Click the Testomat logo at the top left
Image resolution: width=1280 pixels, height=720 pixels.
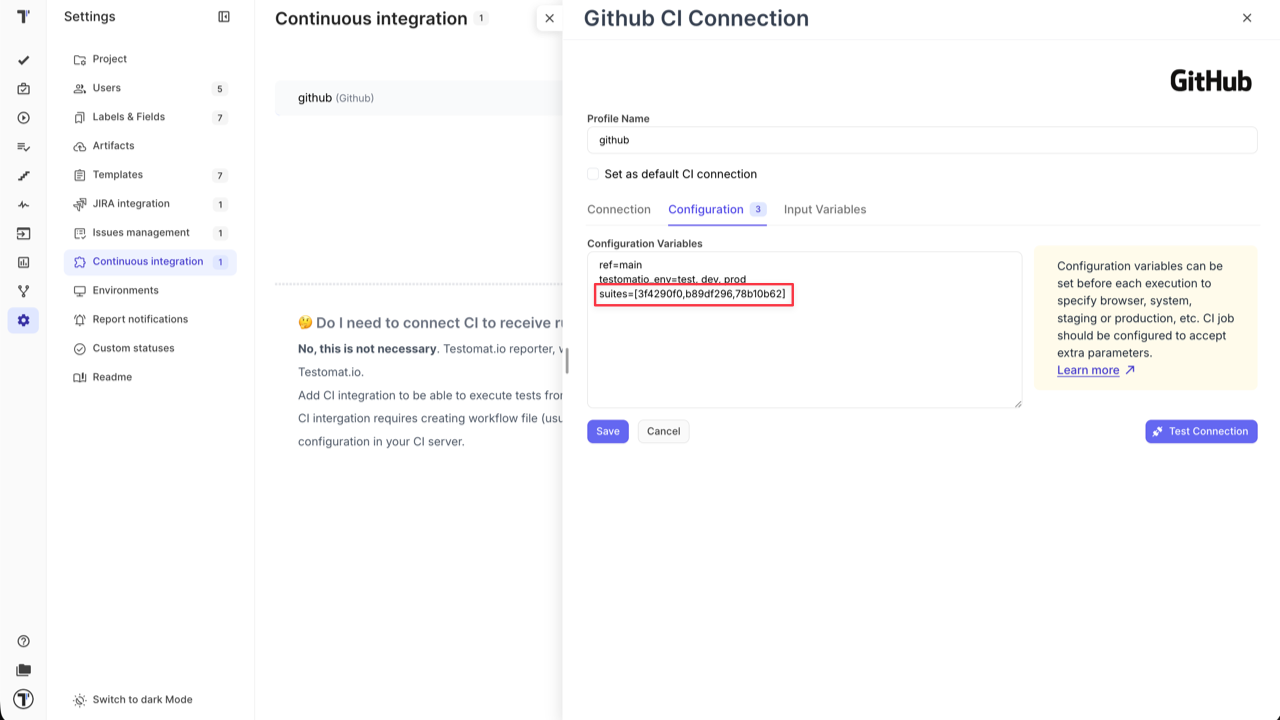pyautogui.click(x=23, y=16)
